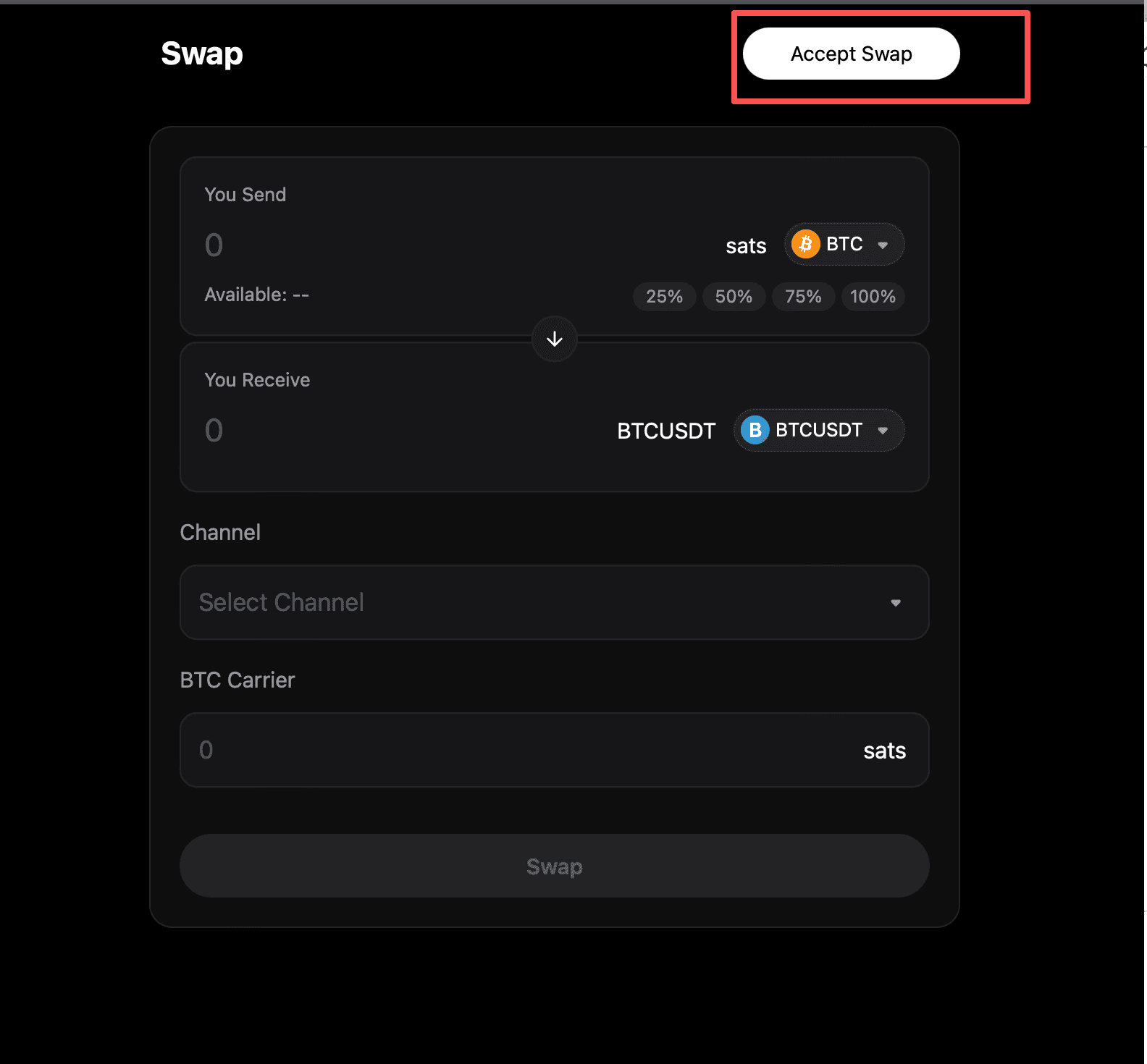Focus the You Receive amount field
The height and width of the screenshot is (1064, 1147).
click(x=406, y=431)
